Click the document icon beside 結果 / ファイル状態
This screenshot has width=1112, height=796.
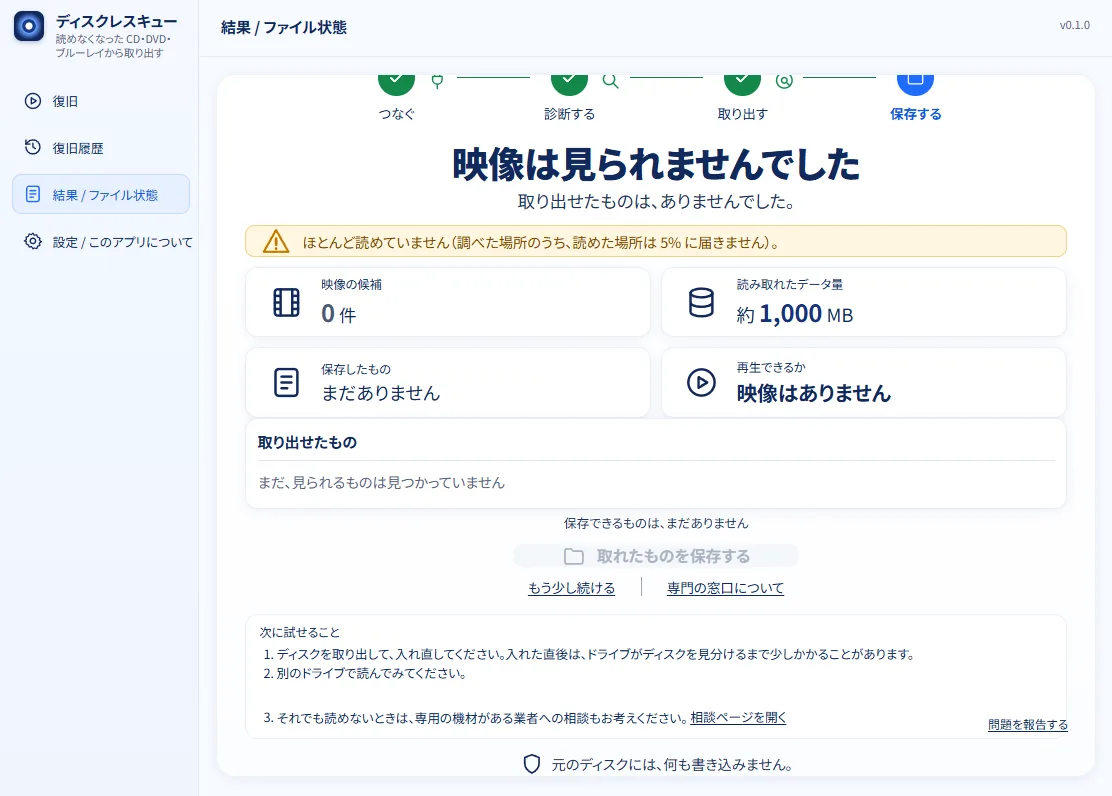33,194
